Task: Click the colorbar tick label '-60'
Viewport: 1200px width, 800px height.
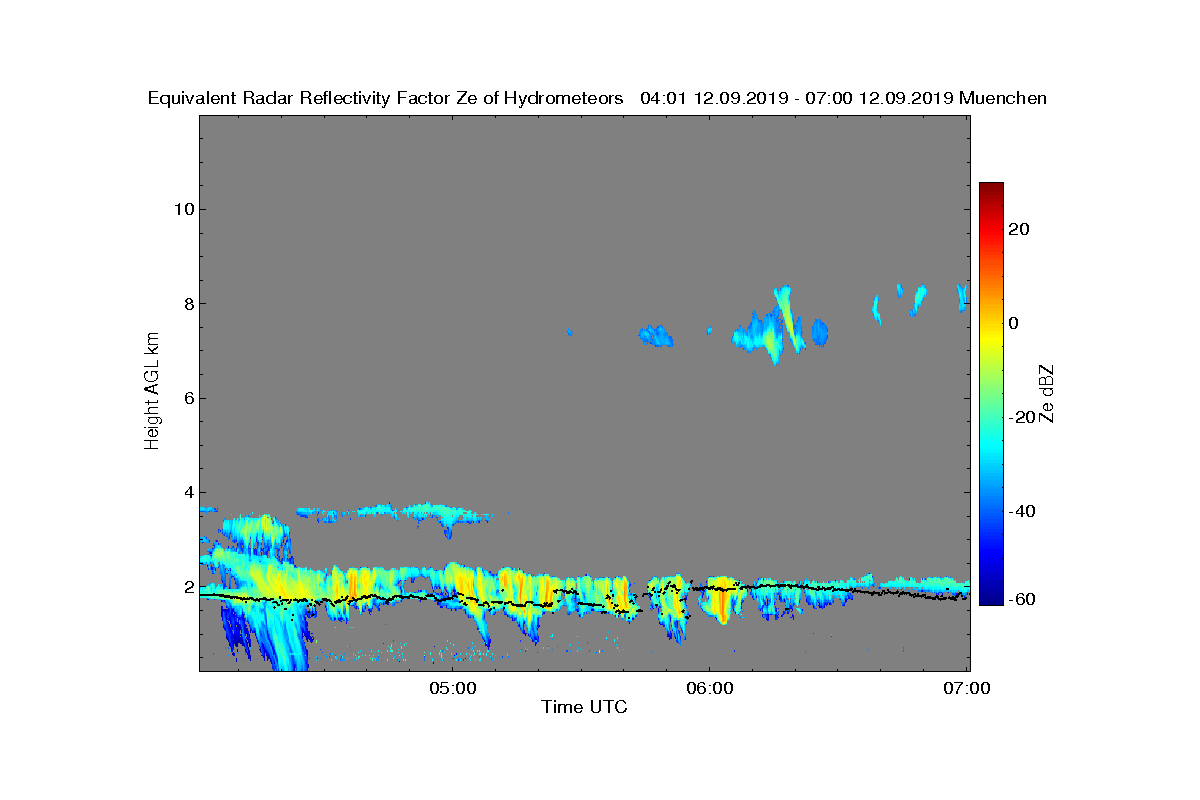Action: click(1022, 599)
